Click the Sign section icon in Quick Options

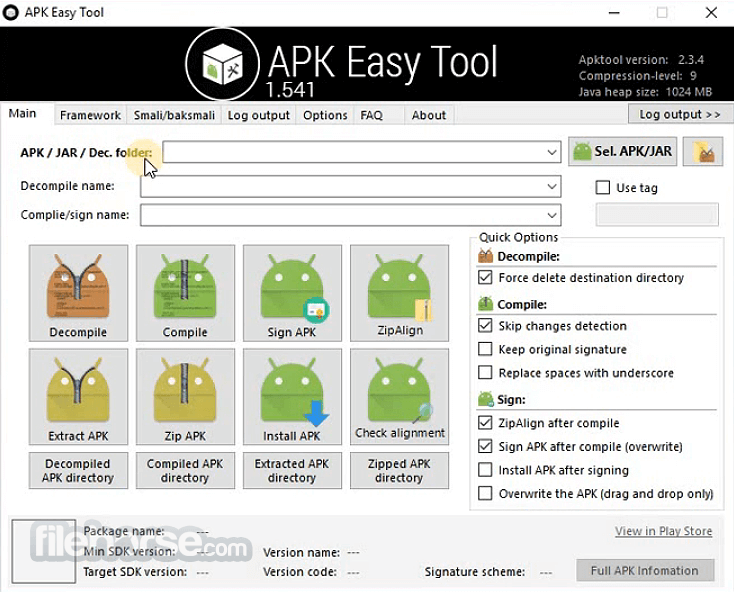click(x=485, y=399)
